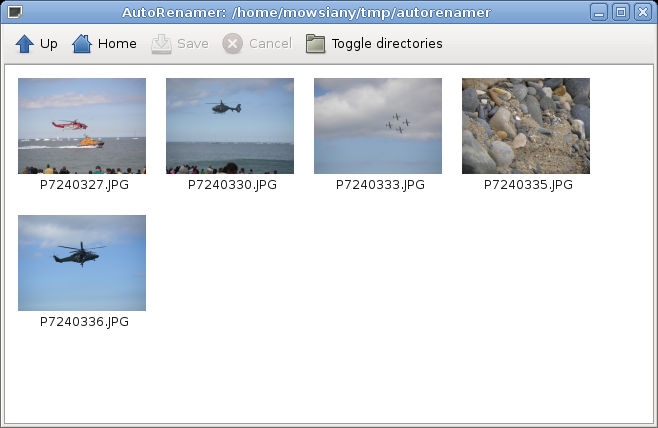The image size is (658, 428).
Task: Go to Home directory label
Action: (117, 44)
